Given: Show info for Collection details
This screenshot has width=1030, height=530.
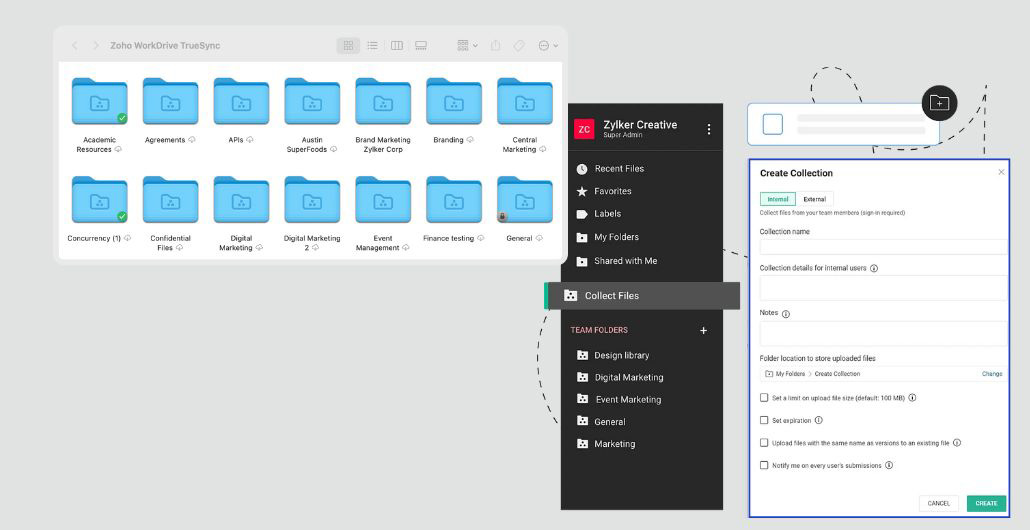Looking at the screenshot, I should coord(874,269).
